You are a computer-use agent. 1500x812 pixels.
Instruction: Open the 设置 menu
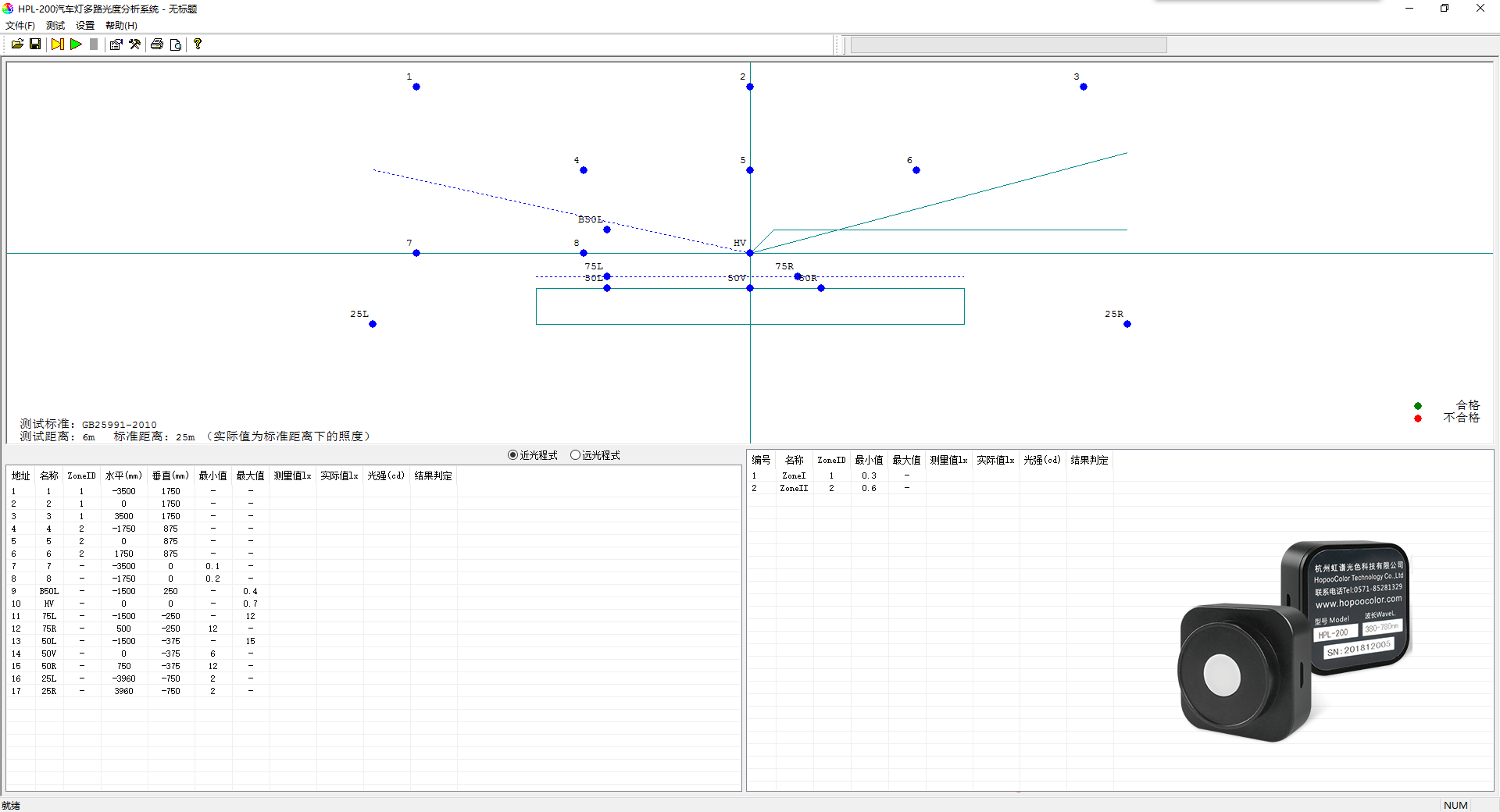tap(85, 26)
